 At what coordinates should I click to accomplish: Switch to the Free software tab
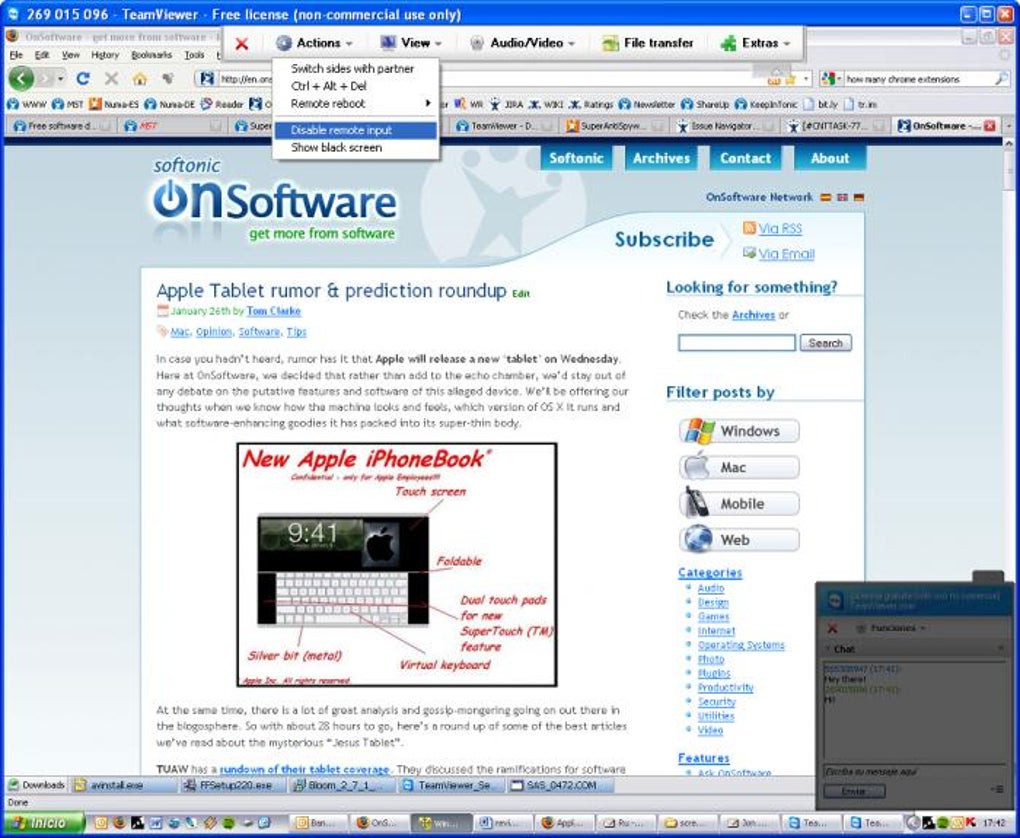click(x=60, y=126)
